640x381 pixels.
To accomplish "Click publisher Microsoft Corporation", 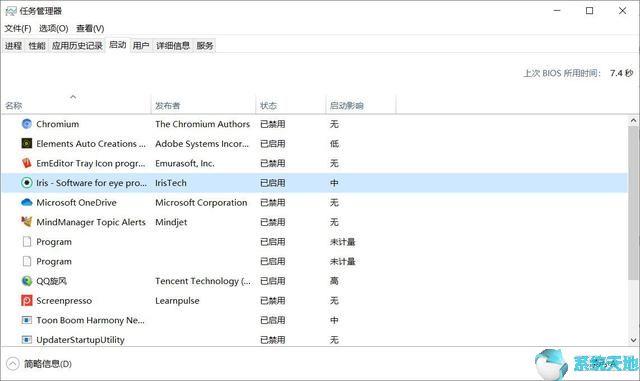I will tap(201, 202).
